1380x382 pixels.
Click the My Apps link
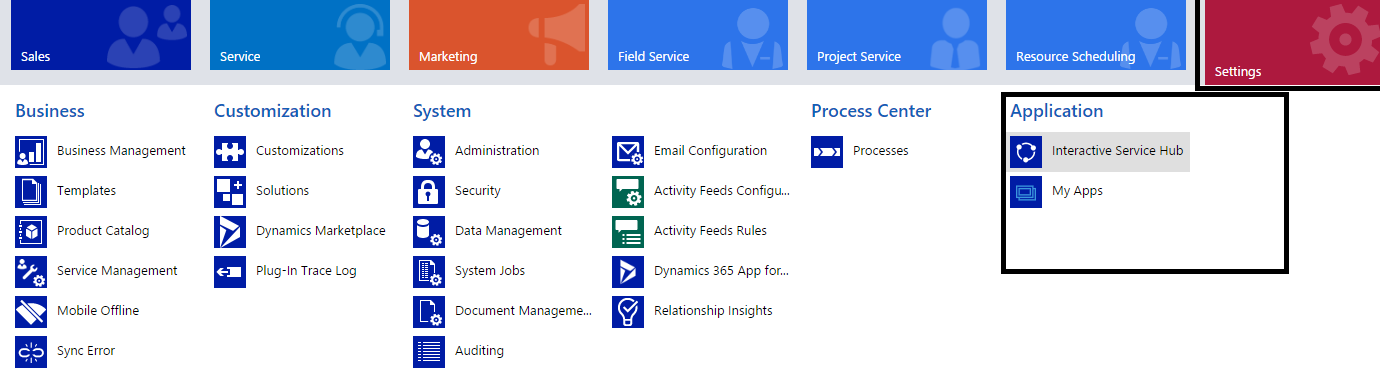coord(1077,191)
